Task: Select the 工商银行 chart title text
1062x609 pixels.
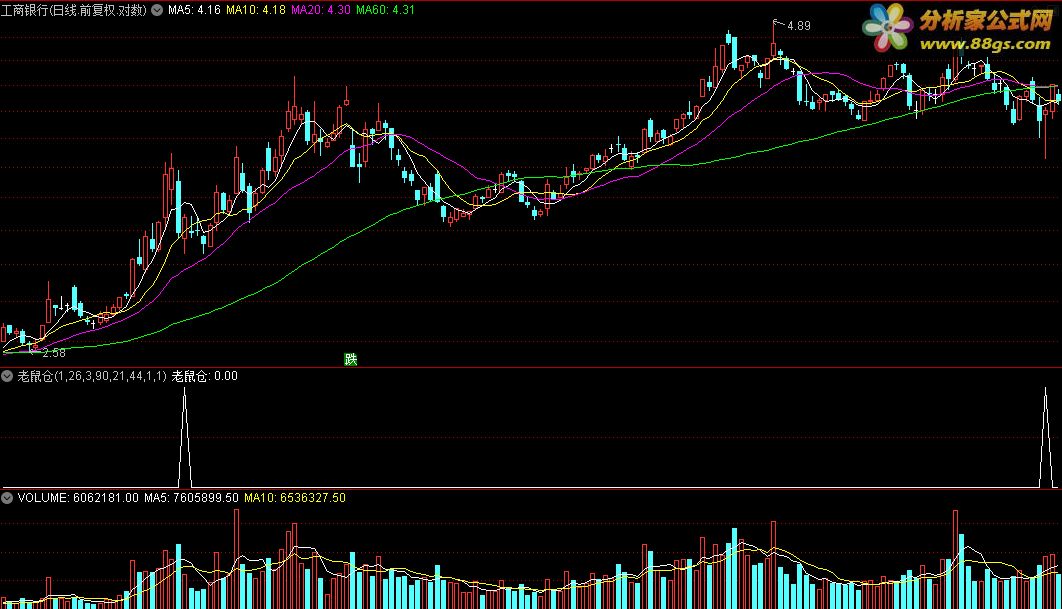Action: (74, 10)
